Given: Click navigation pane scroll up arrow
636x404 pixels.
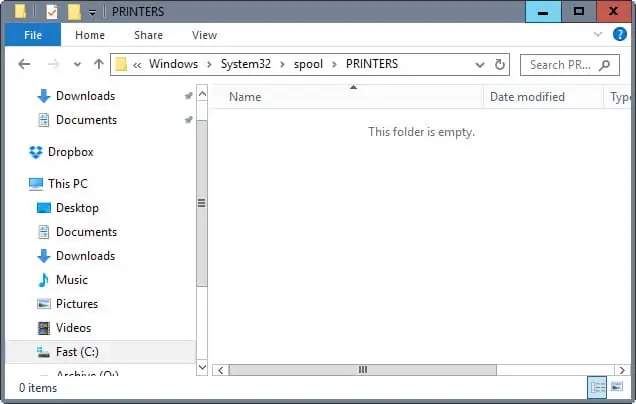Looking at the screenshot, I should pos(202,95).
